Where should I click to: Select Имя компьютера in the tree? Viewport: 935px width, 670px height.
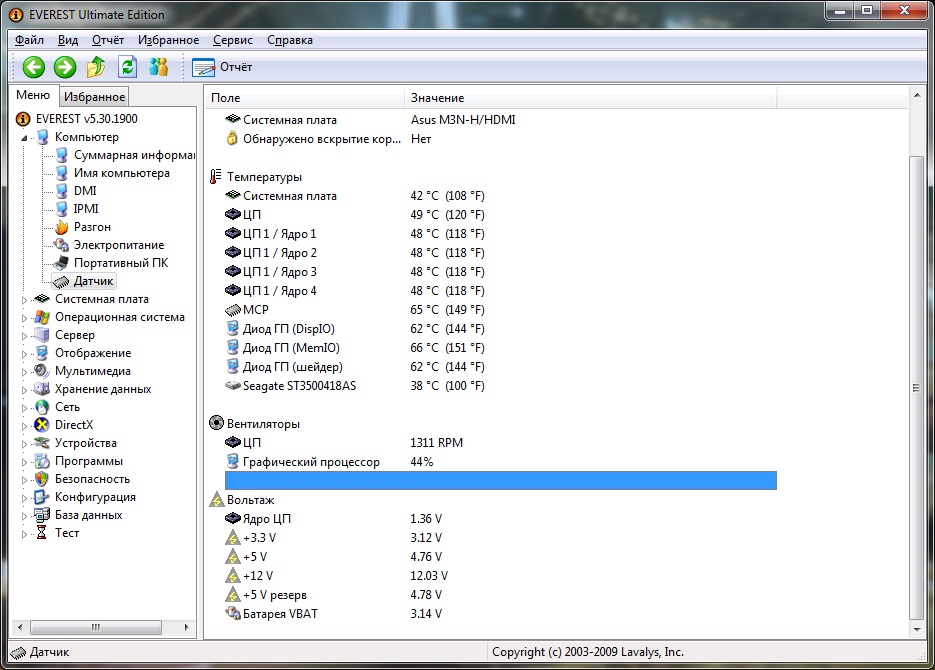pos(122,173)
